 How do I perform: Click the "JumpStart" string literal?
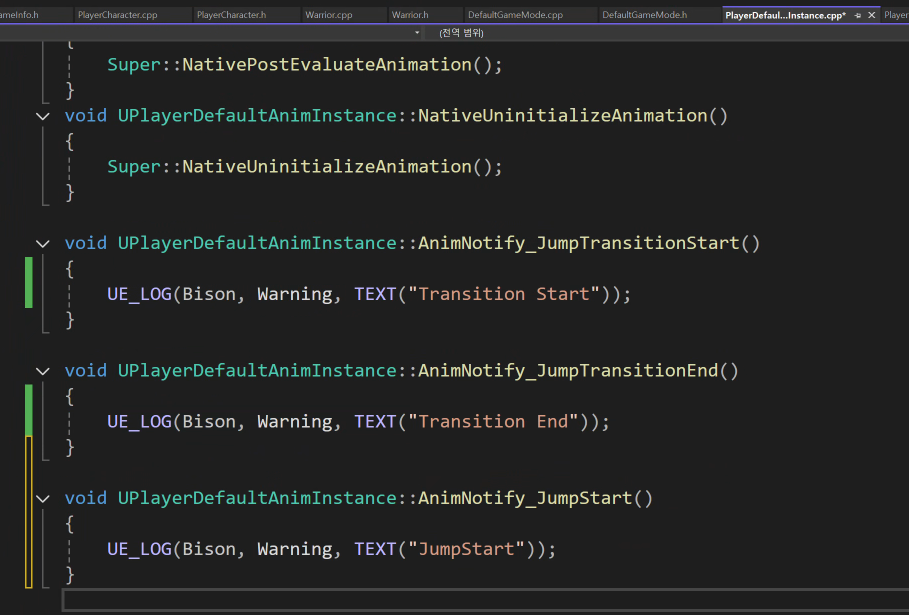467,549
